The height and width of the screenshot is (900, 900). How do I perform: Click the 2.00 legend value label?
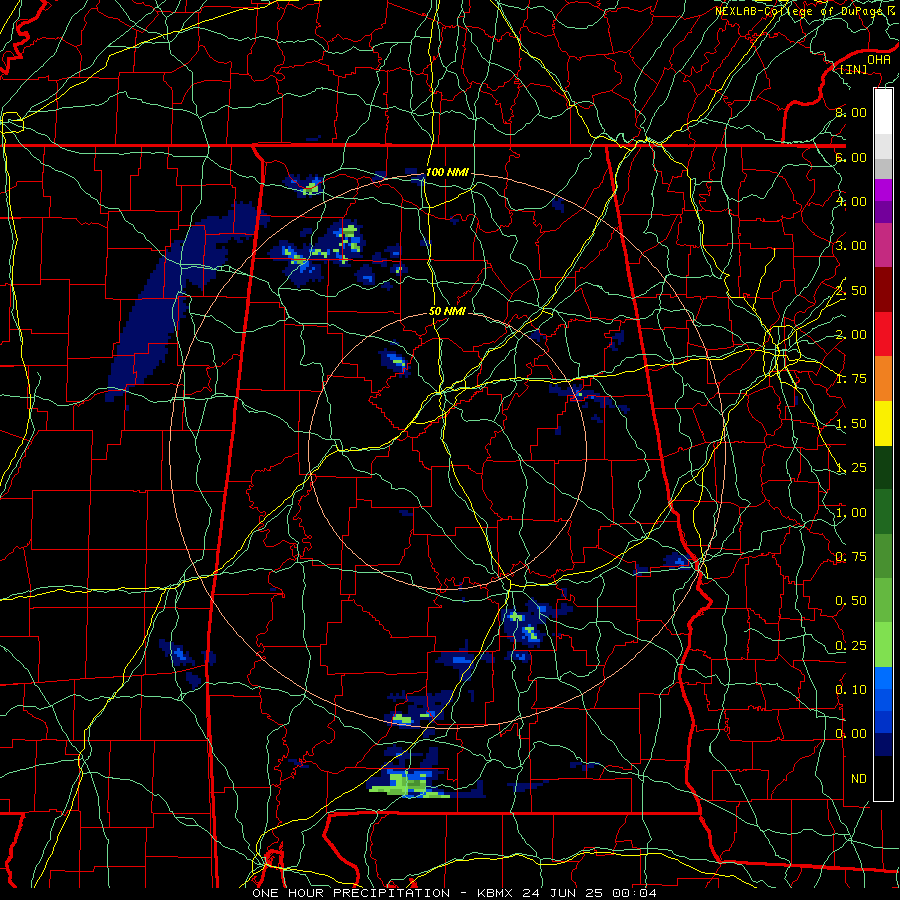[851, 335]
